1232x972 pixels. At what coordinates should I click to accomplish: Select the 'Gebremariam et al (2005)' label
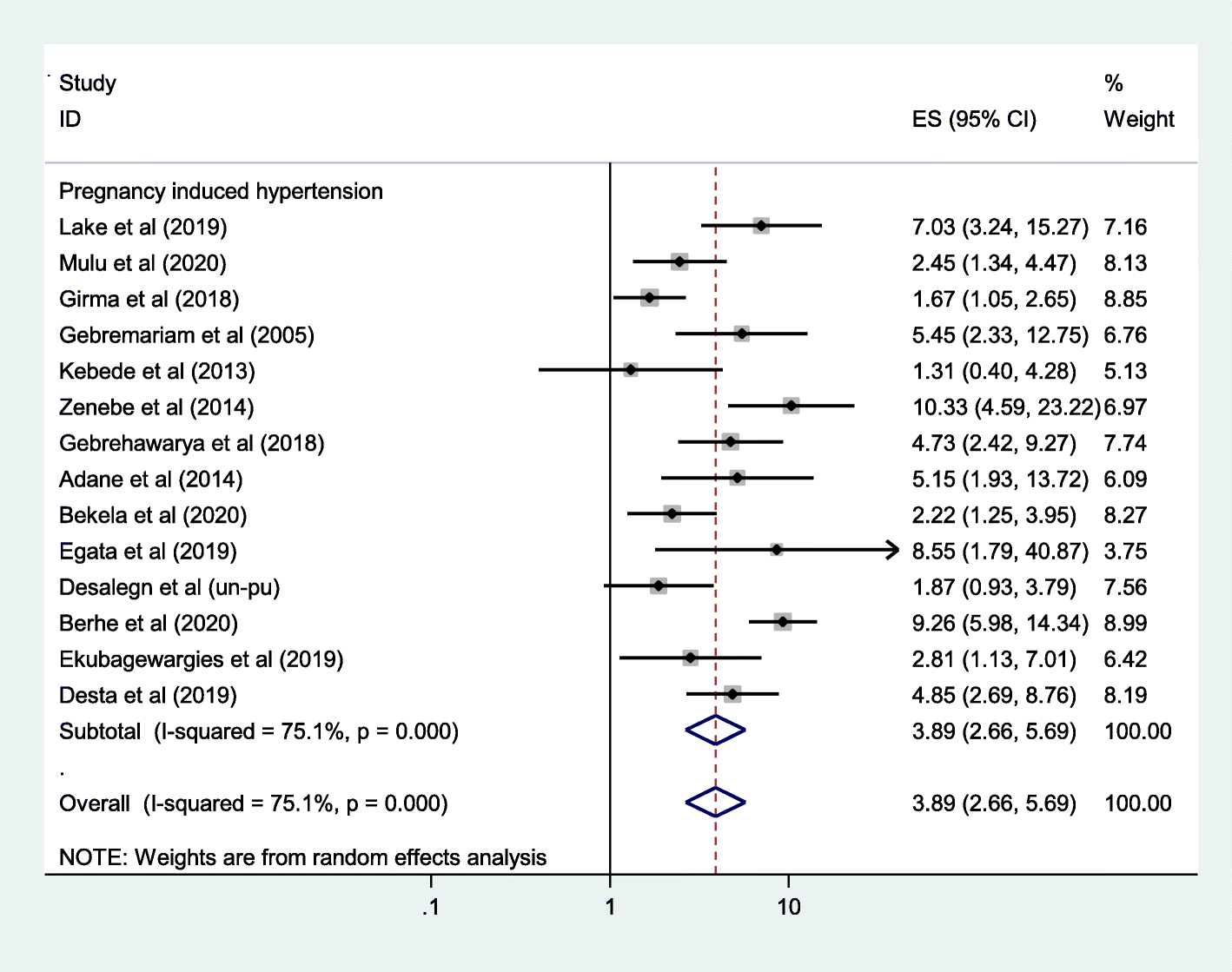coord(187,335)
